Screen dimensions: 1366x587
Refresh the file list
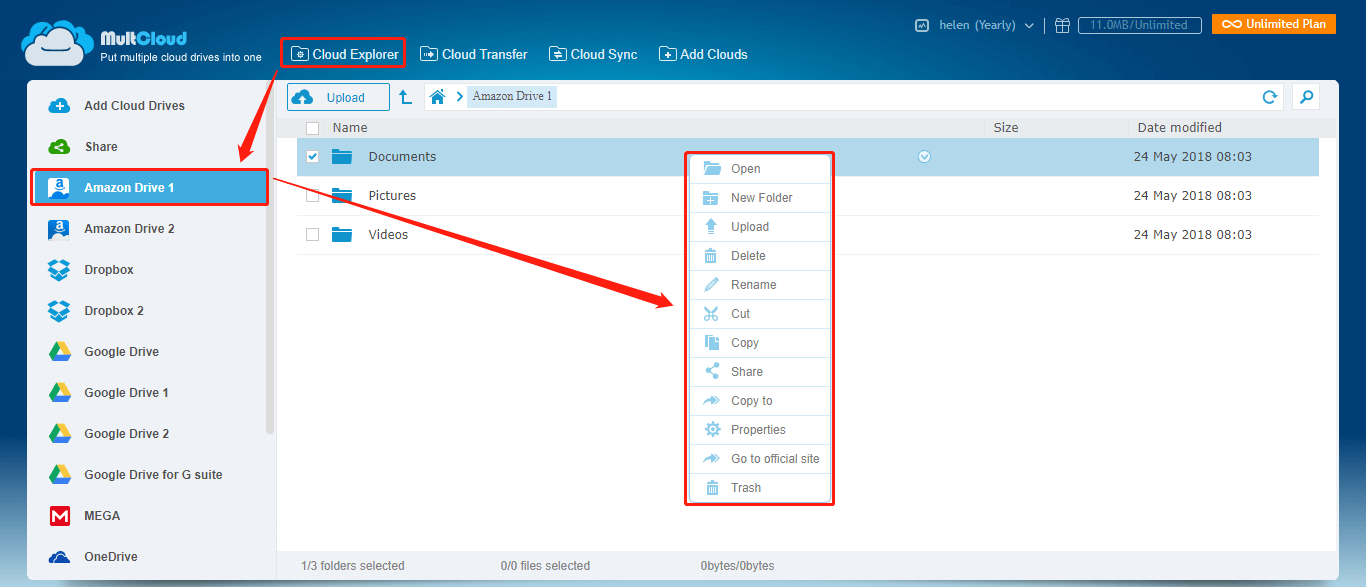[1269, 97]
